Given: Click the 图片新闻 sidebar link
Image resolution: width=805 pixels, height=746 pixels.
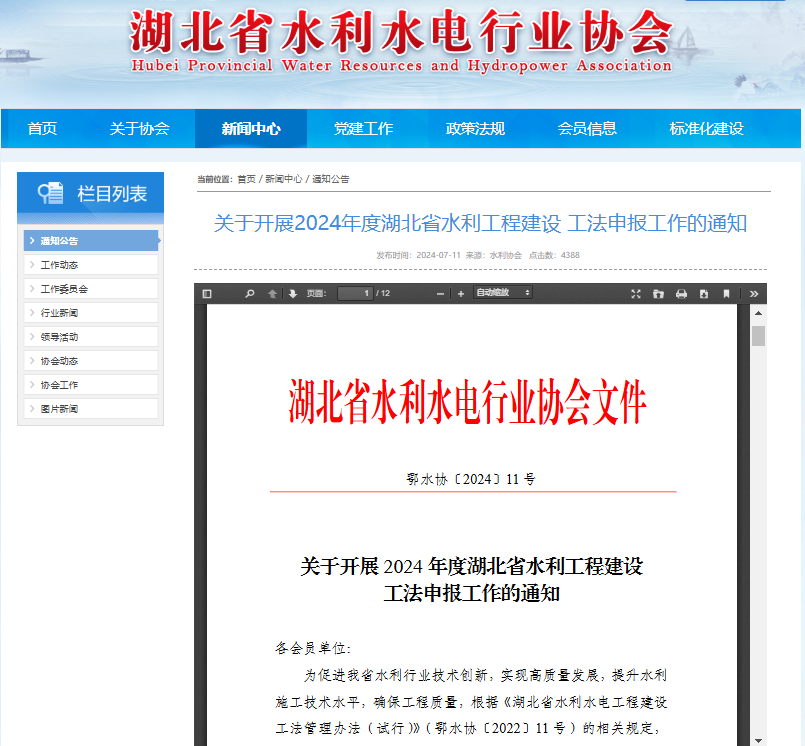Looking at the screenshot, I should (x=59, y=408).
